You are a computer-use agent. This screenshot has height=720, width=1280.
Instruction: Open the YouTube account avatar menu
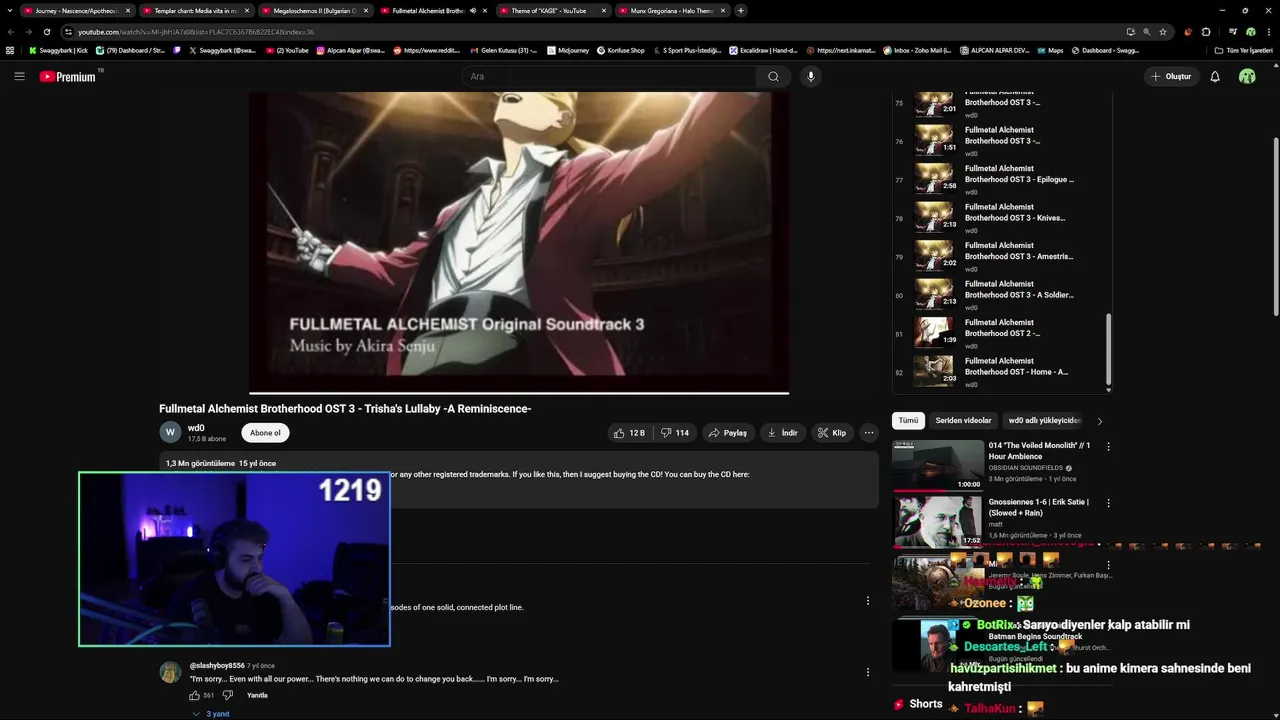(1247, 76)
